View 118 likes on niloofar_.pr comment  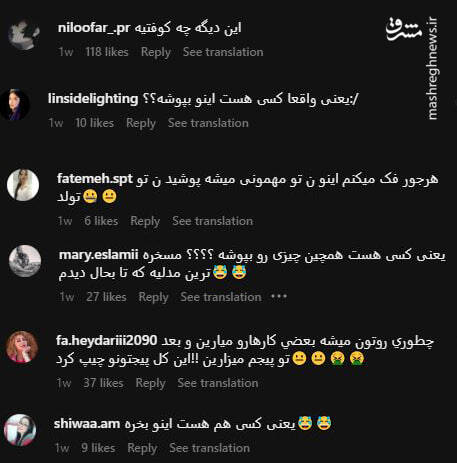tap(107, 52)
